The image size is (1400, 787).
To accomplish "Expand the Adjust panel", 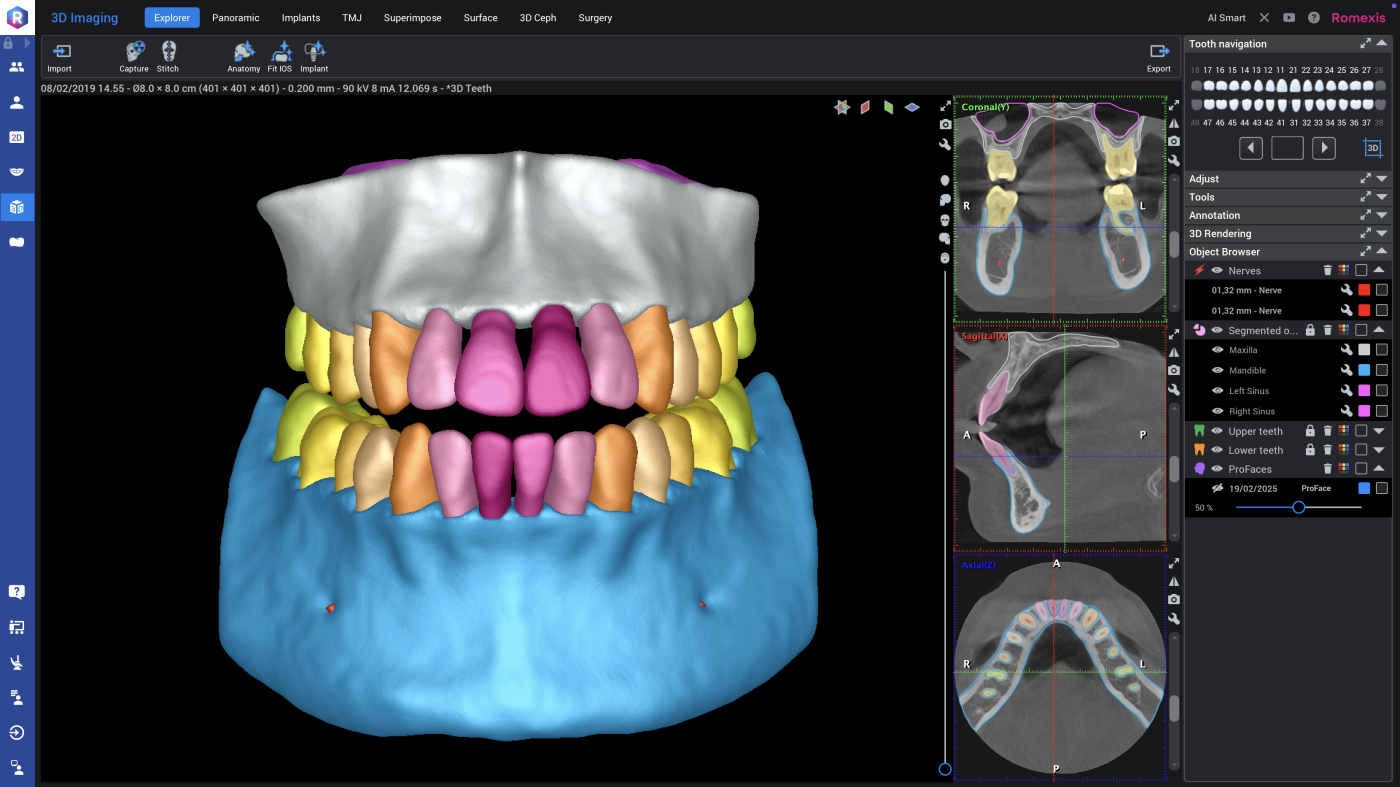I will [x=1381, y=179].
